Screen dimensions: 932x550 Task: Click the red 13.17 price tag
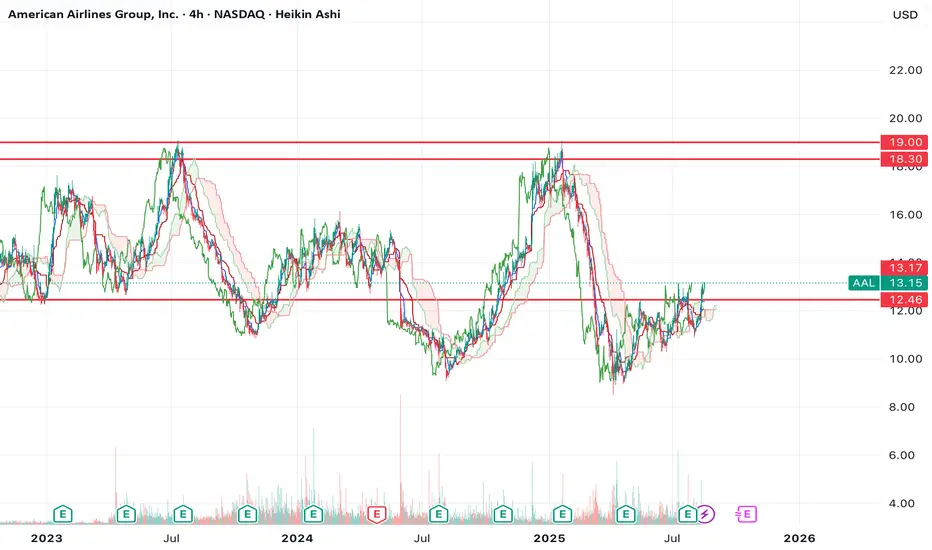pyautogui.click(x=904, y=268)
